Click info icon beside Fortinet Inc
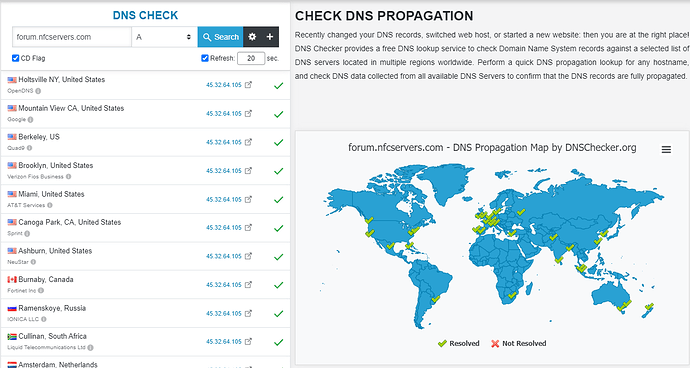 point(41,291)
